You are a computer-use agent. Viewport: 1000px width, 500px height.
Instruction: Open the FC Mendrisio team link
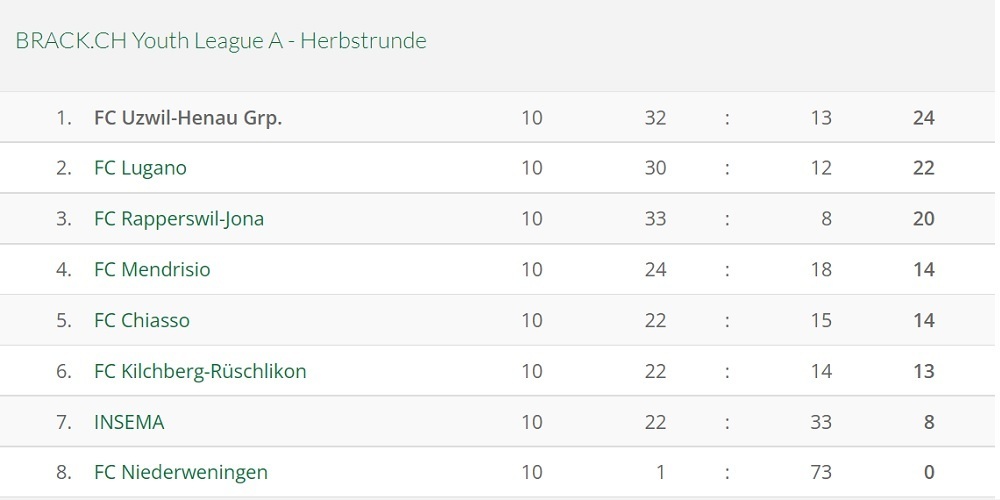[152, 269]
